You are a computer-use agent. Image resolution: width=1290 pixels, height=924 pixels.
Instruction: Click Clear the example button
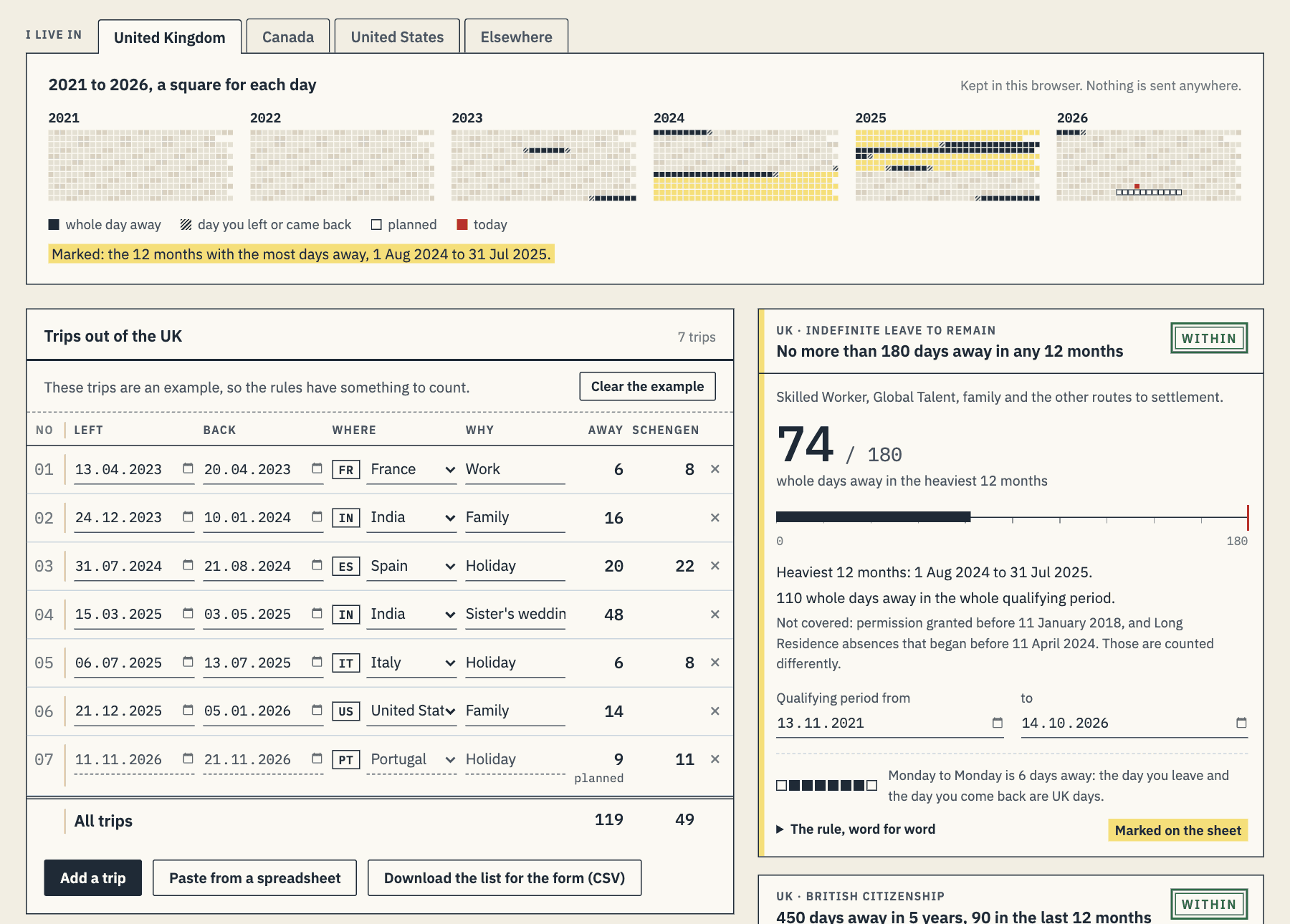pos(647,386)
